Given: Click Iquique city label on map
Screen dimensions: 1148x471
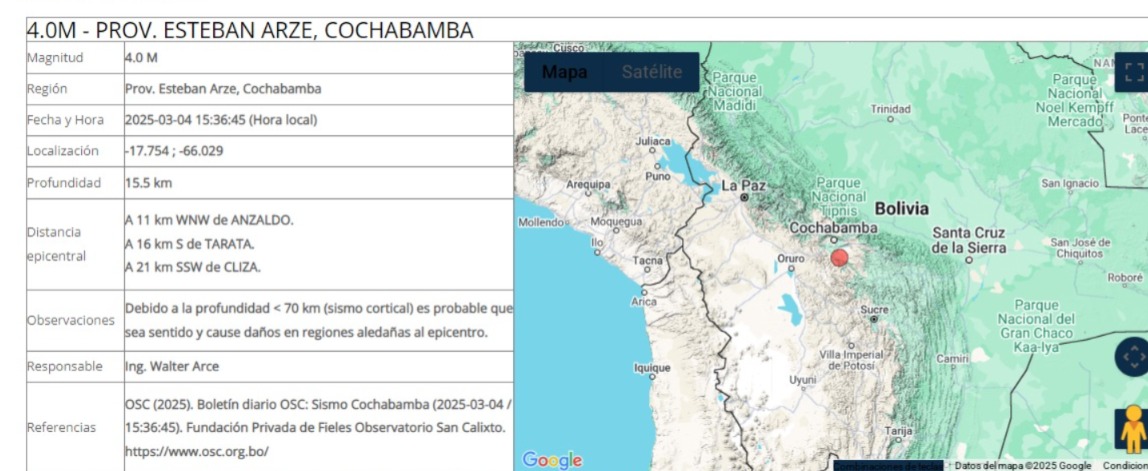Looking at the screenshot, I should [x=652, y=366].
